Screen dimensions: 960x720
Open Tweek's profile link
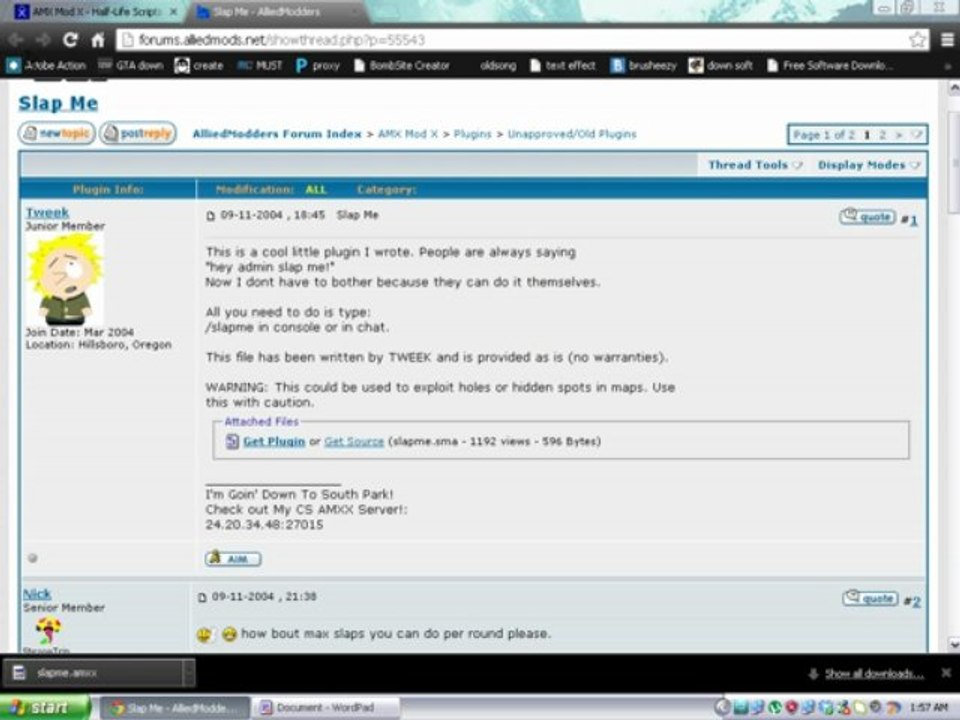pyautogui.click(x=47, y=212)
